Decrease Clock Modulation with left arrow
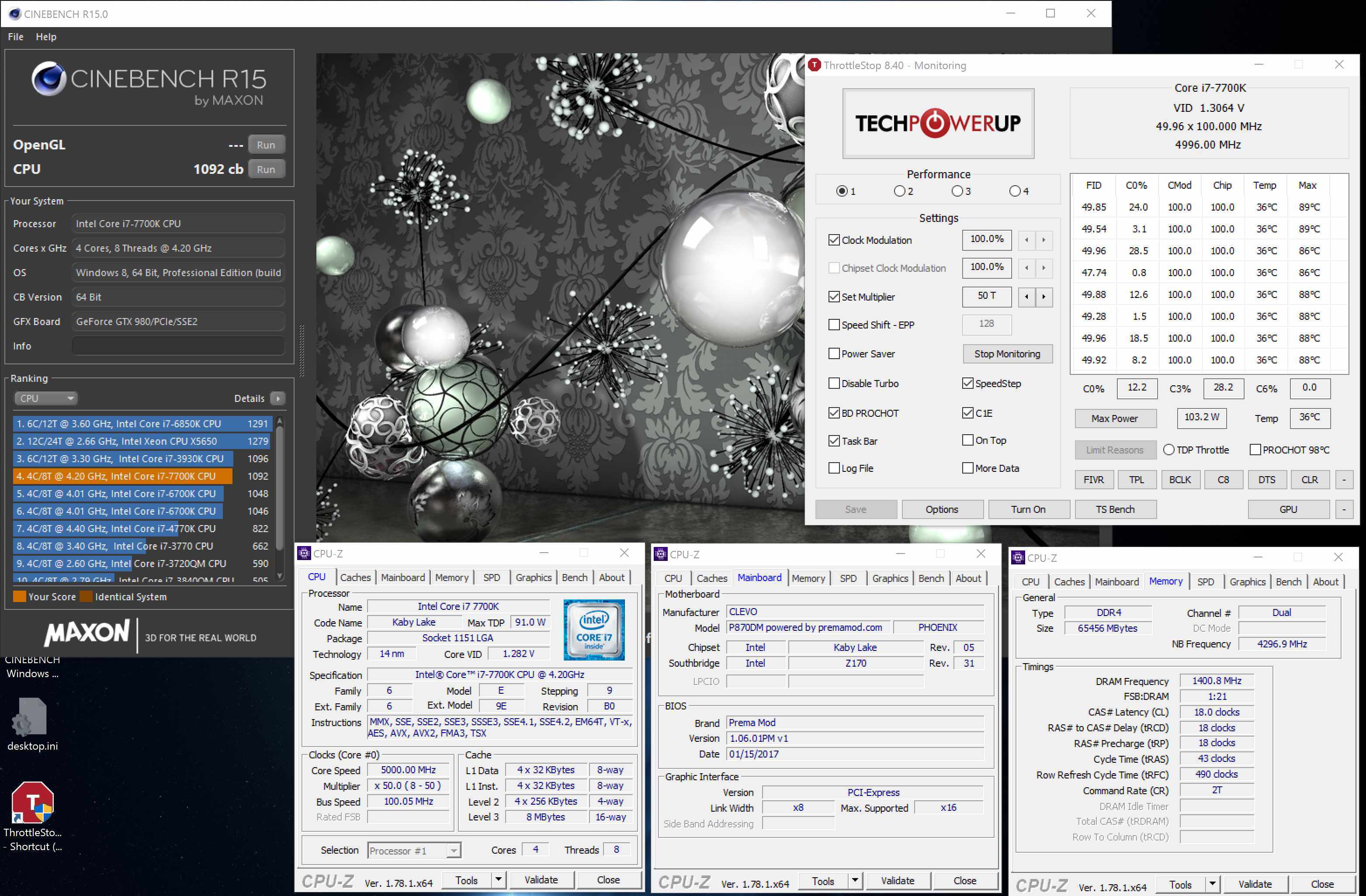Viewport: 1366px width, 896px height. (1026, 240)
